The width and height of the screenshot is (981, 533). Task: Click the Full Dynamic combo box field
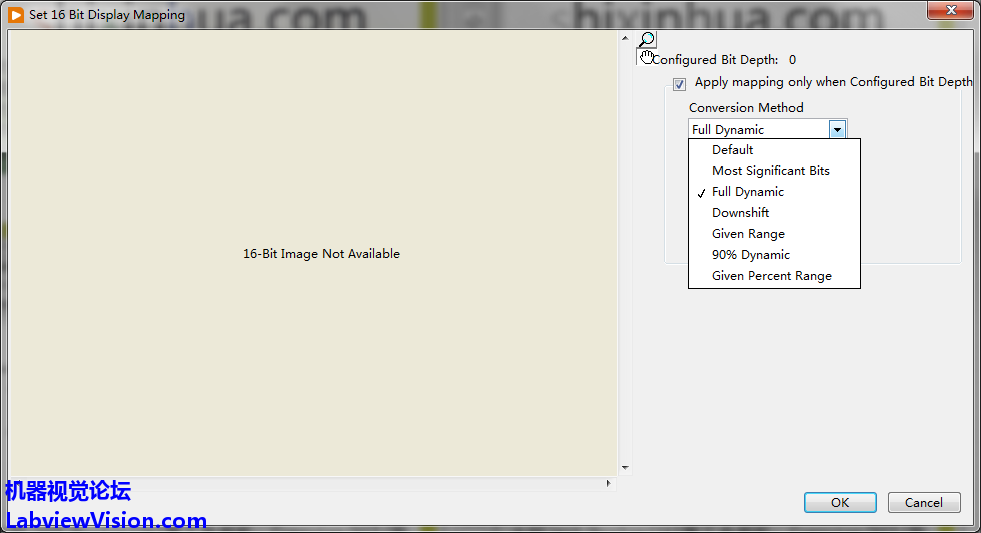tap(758, 129)
